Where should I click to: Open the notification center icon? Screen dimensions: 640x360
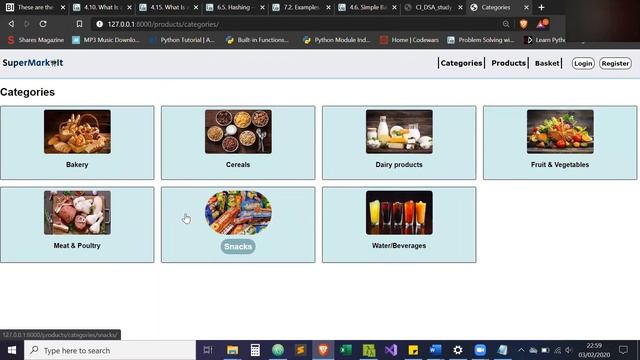(623, 350)
